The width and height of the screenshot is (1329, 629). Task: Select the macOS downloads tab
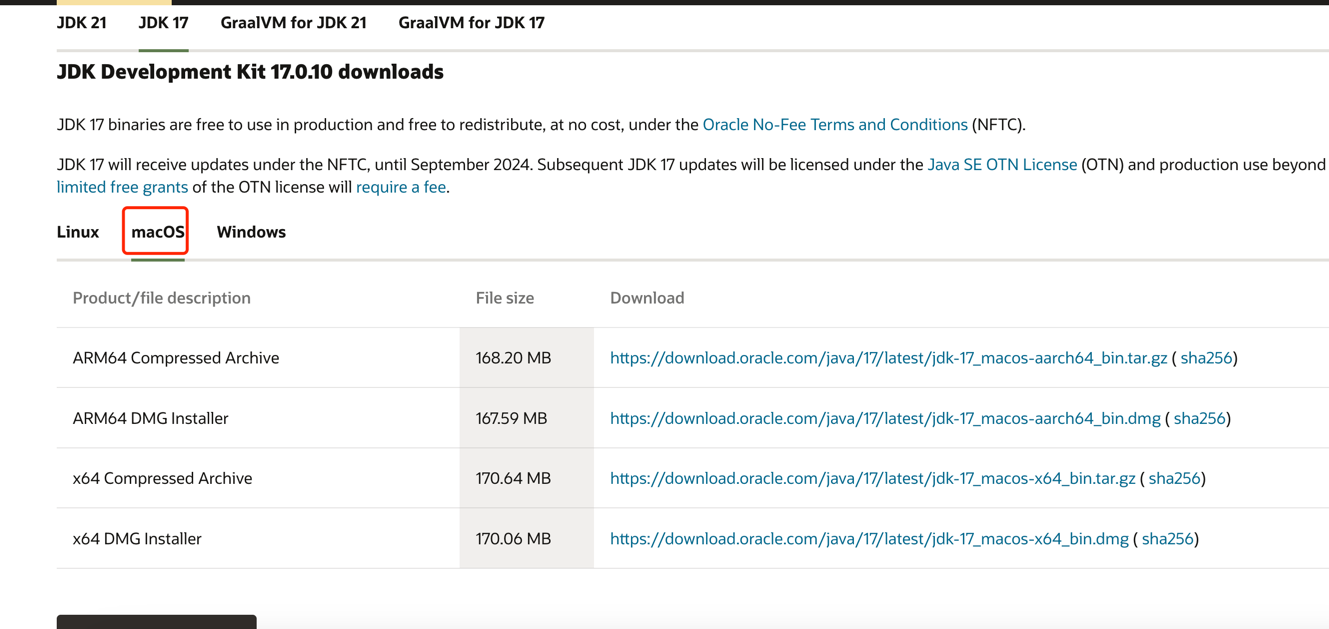(x=158, y=232)
